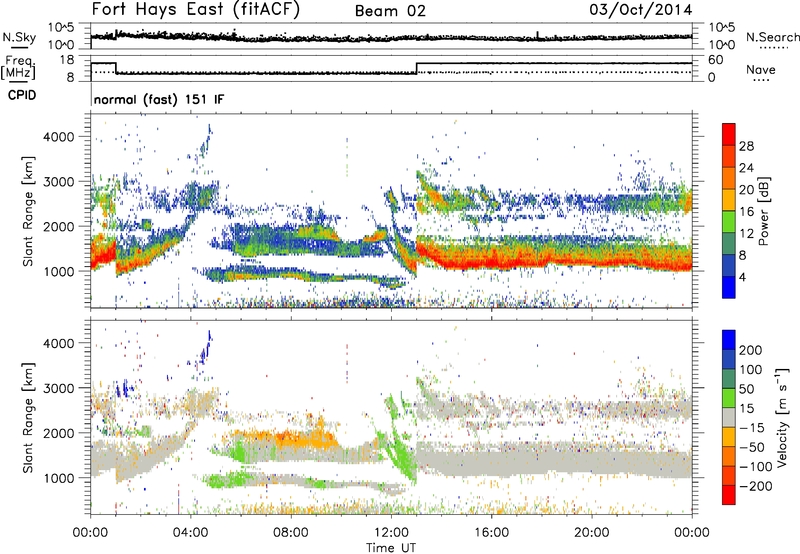Image resolution: width=800 pixels, height=554 pixels.
Task: Click the 'CPID' row label
Action: 22,95
